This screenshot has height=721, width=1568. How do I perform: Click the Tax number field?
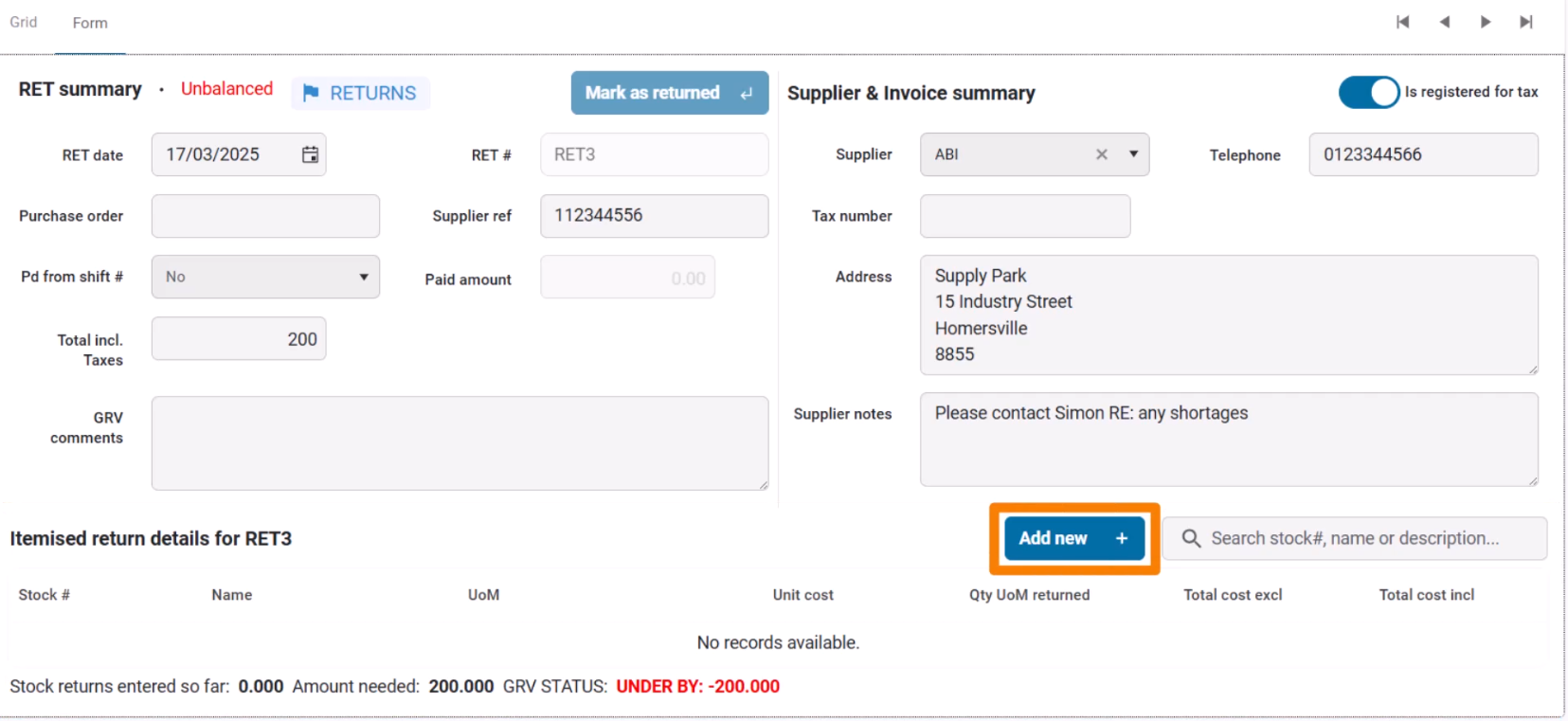pyautogui.click(x=1025, y=216)
